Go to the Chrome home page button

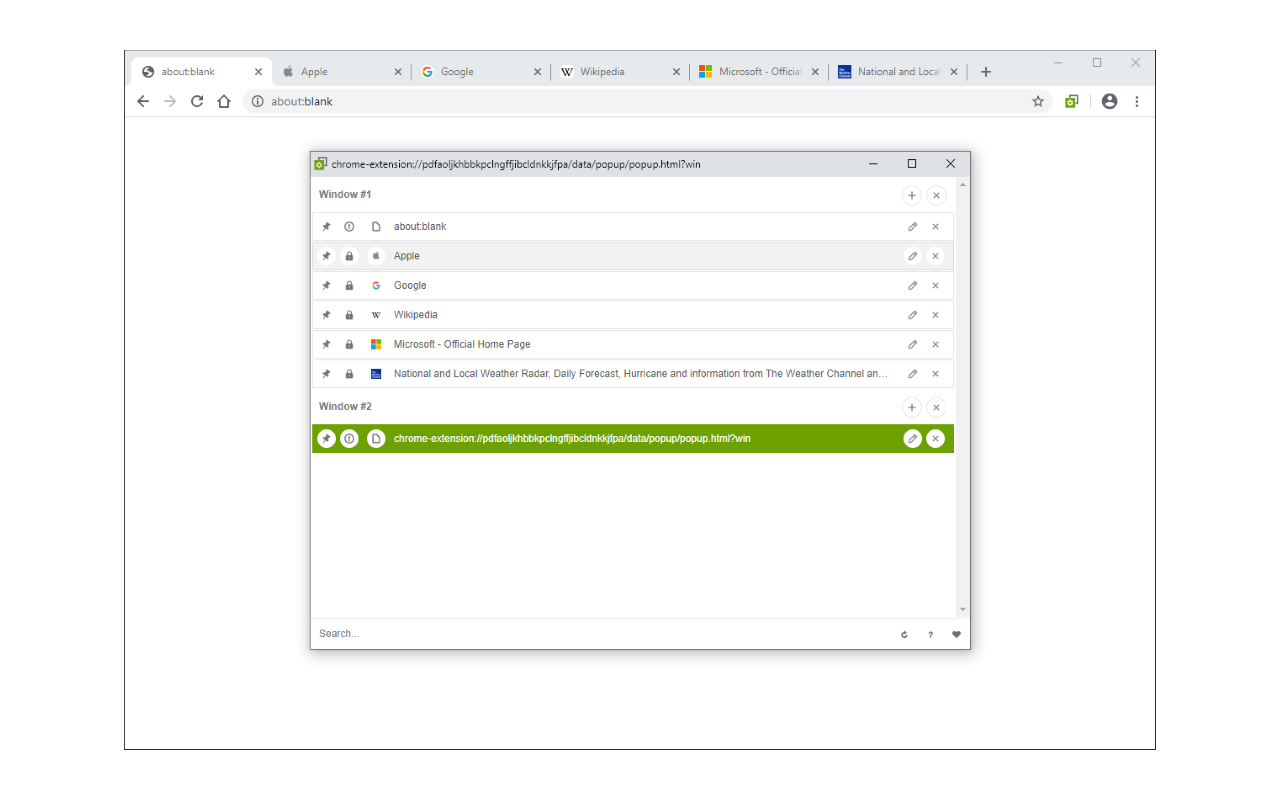[224, 101]
